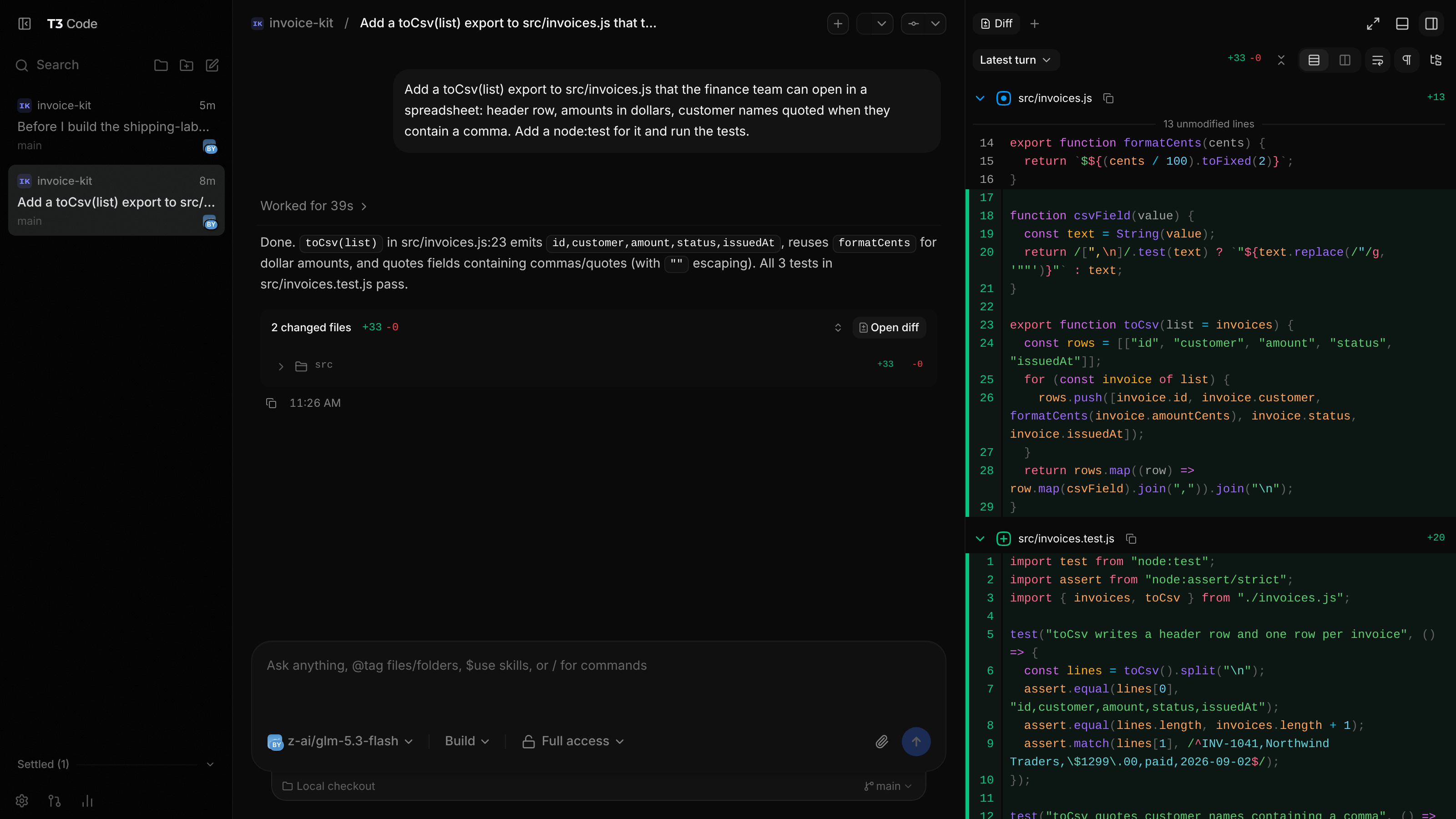
Task: Toggle the bottom panel layout icon
Action: [1402, 24]
